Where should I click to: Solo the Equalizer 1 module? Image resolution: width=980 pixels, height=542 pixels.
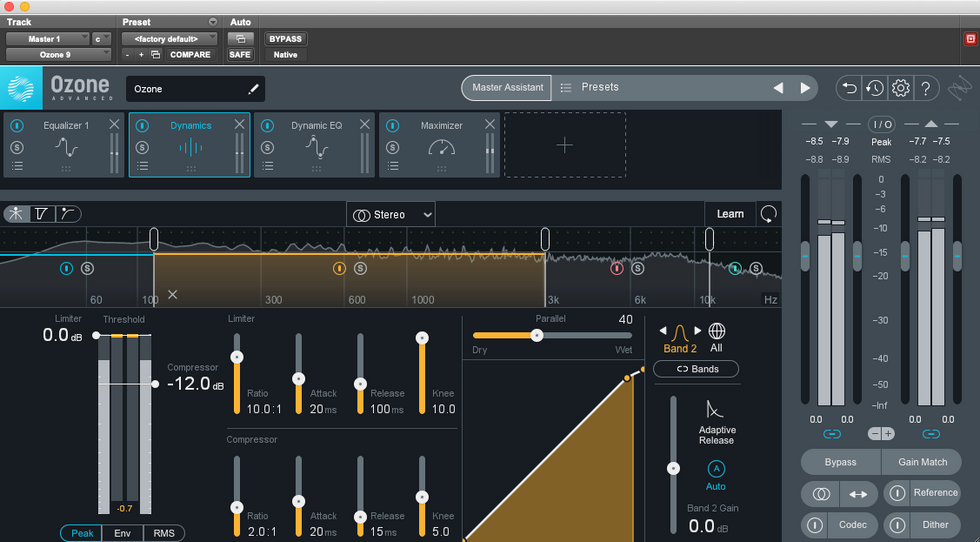tap(17, 148)
